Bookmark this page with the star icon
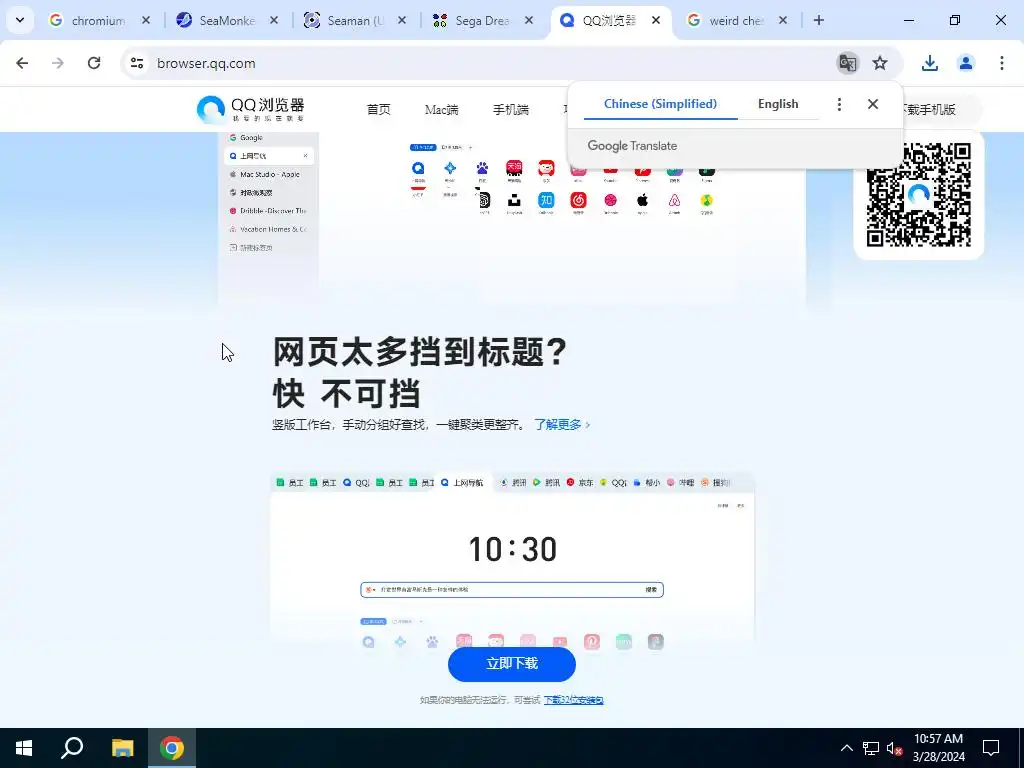 pos(880,63)
